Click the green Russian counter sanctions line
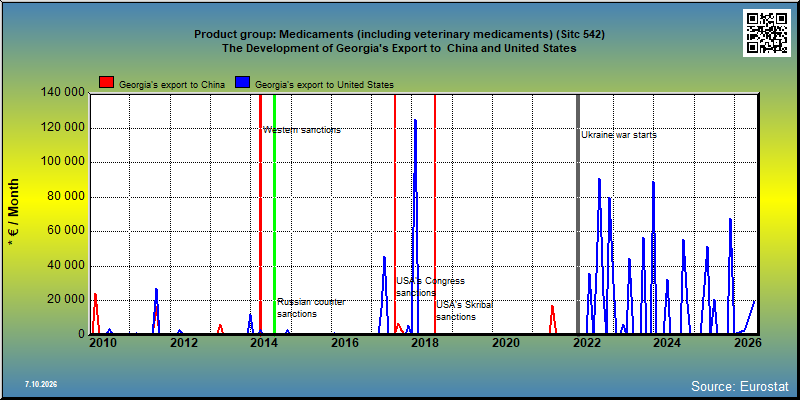 pos(274,214)
